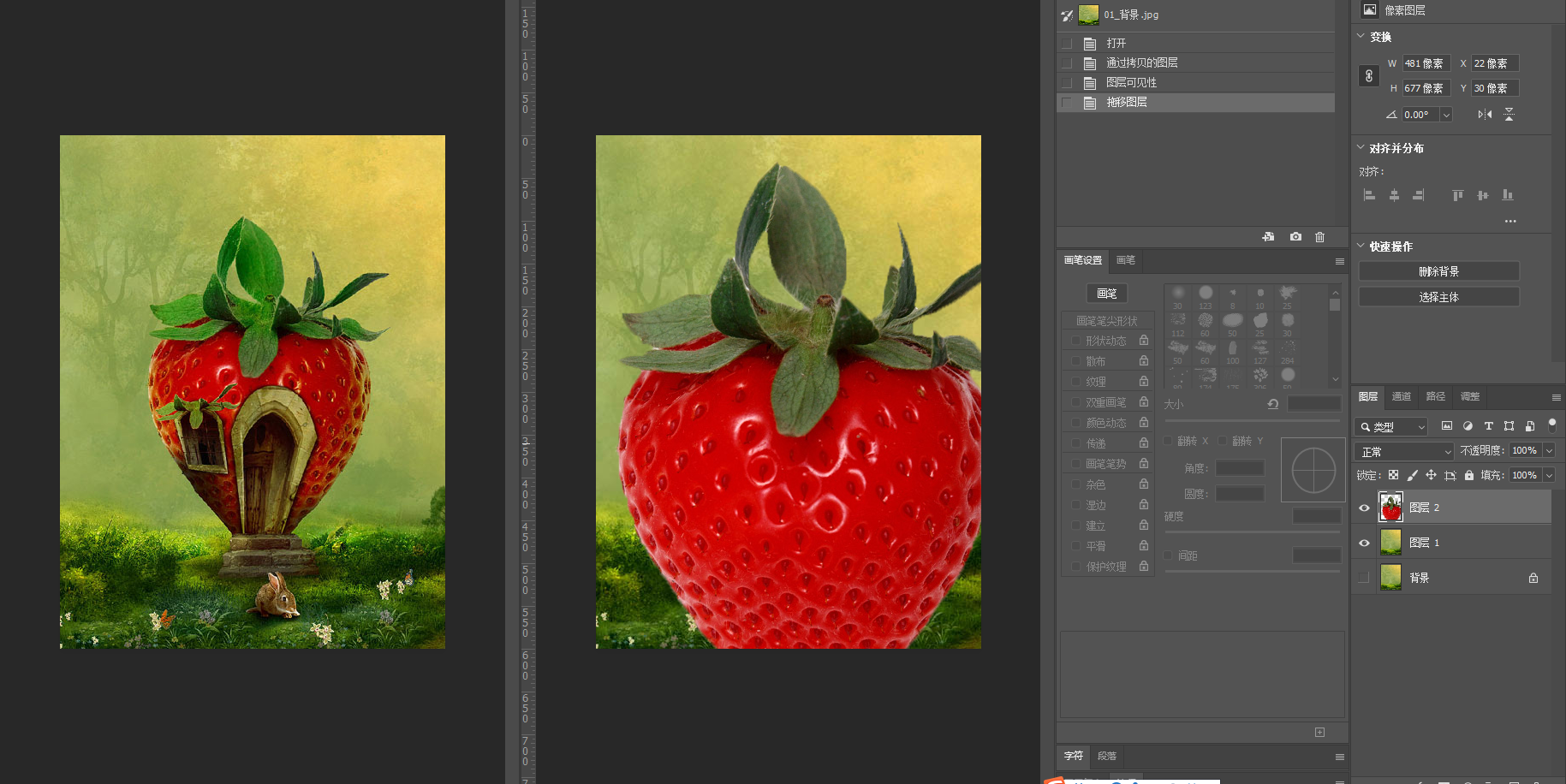Open the 填充 percentage dropdown arrow
Viewport: 1566px width, 784px height.
(x=1549, y=475)
